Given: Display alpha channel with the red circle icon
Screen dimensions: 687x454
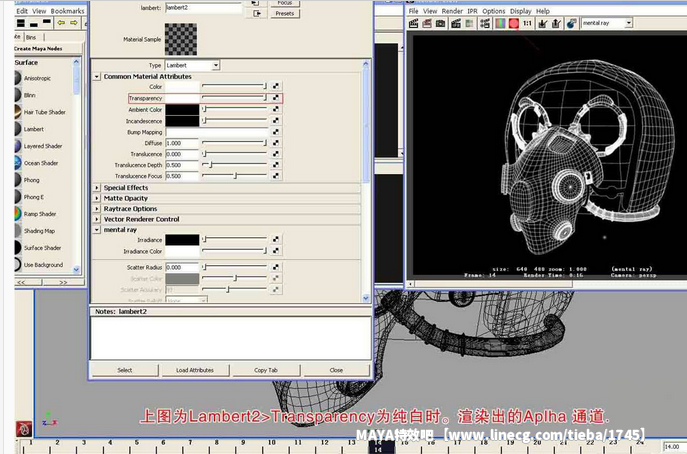Looking at the screenshot, I should [x=513, y=23].
